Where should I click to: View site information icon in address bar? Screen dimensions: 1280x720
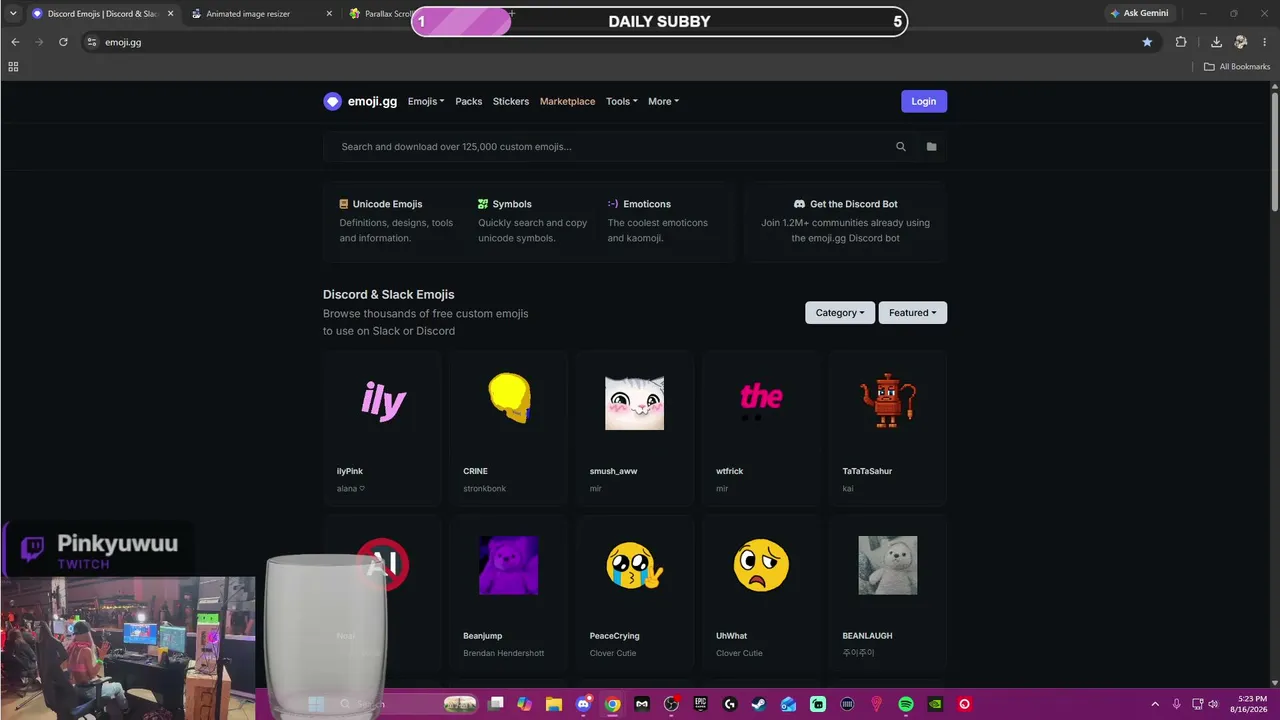tap(92, 42)
